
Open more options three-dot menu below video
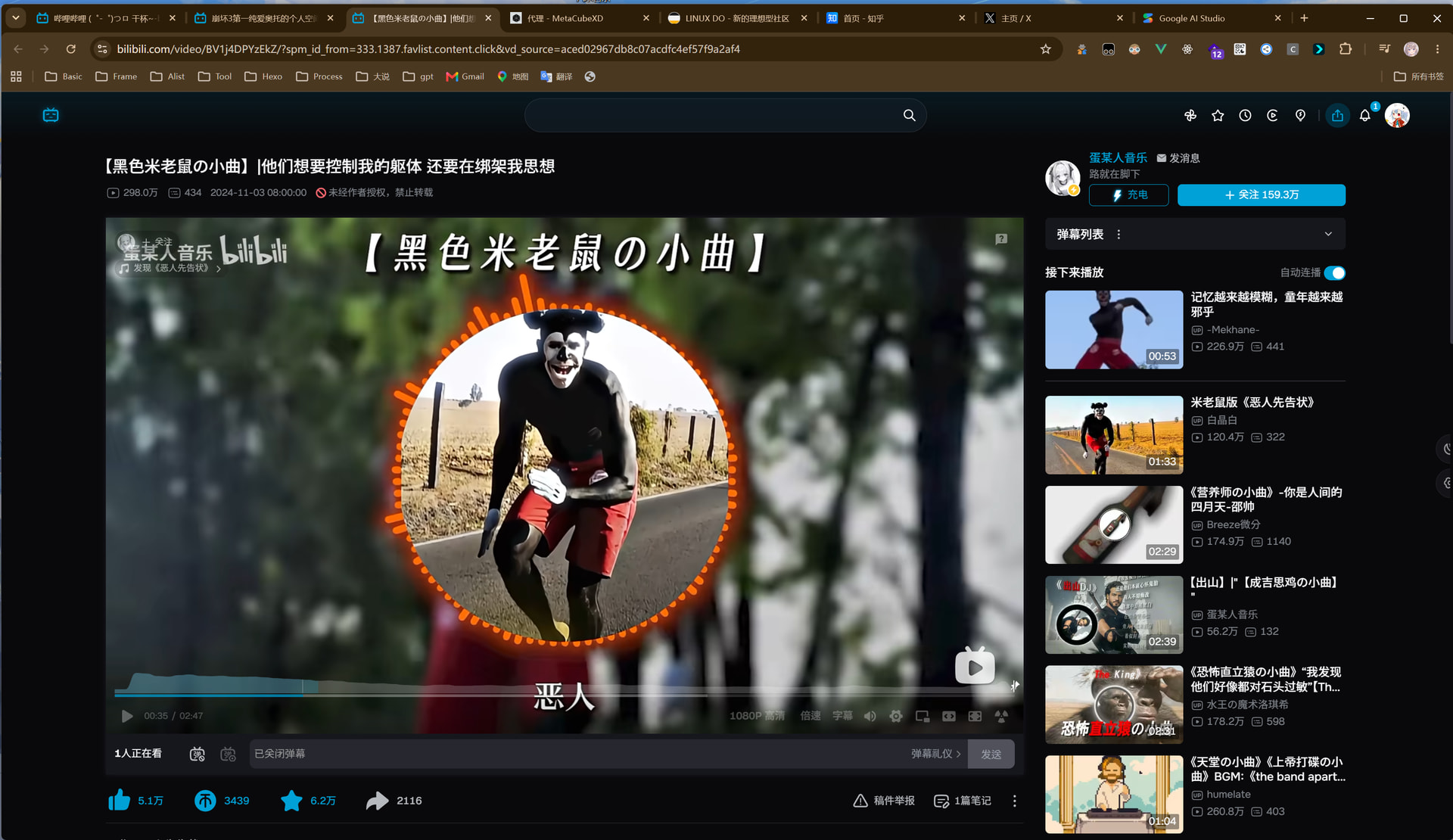[1015, 801]
